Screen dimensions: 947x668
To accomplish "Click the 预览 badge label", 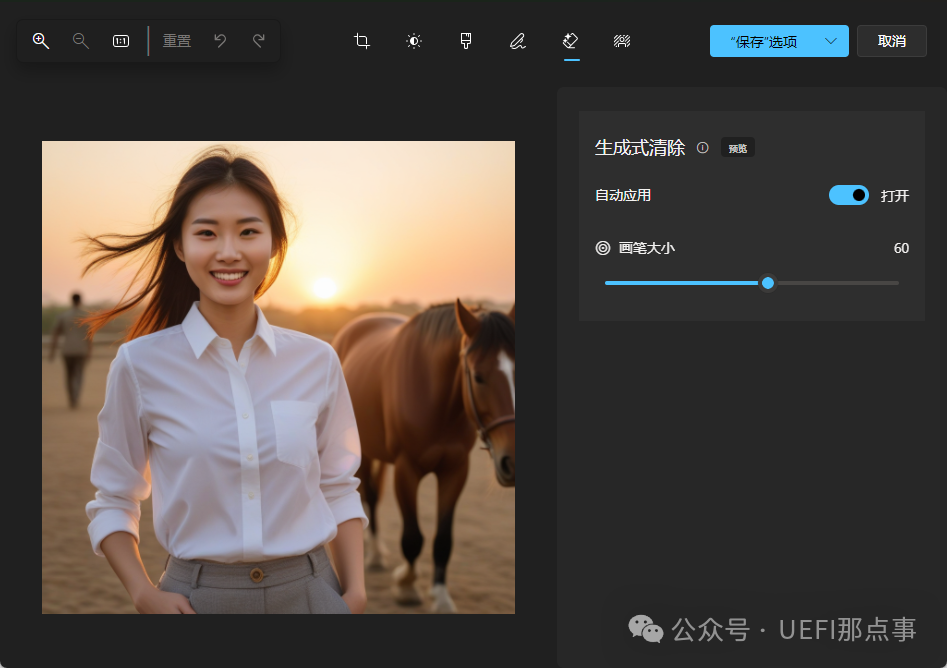I will pyautogui.click(x=738, y=148).
